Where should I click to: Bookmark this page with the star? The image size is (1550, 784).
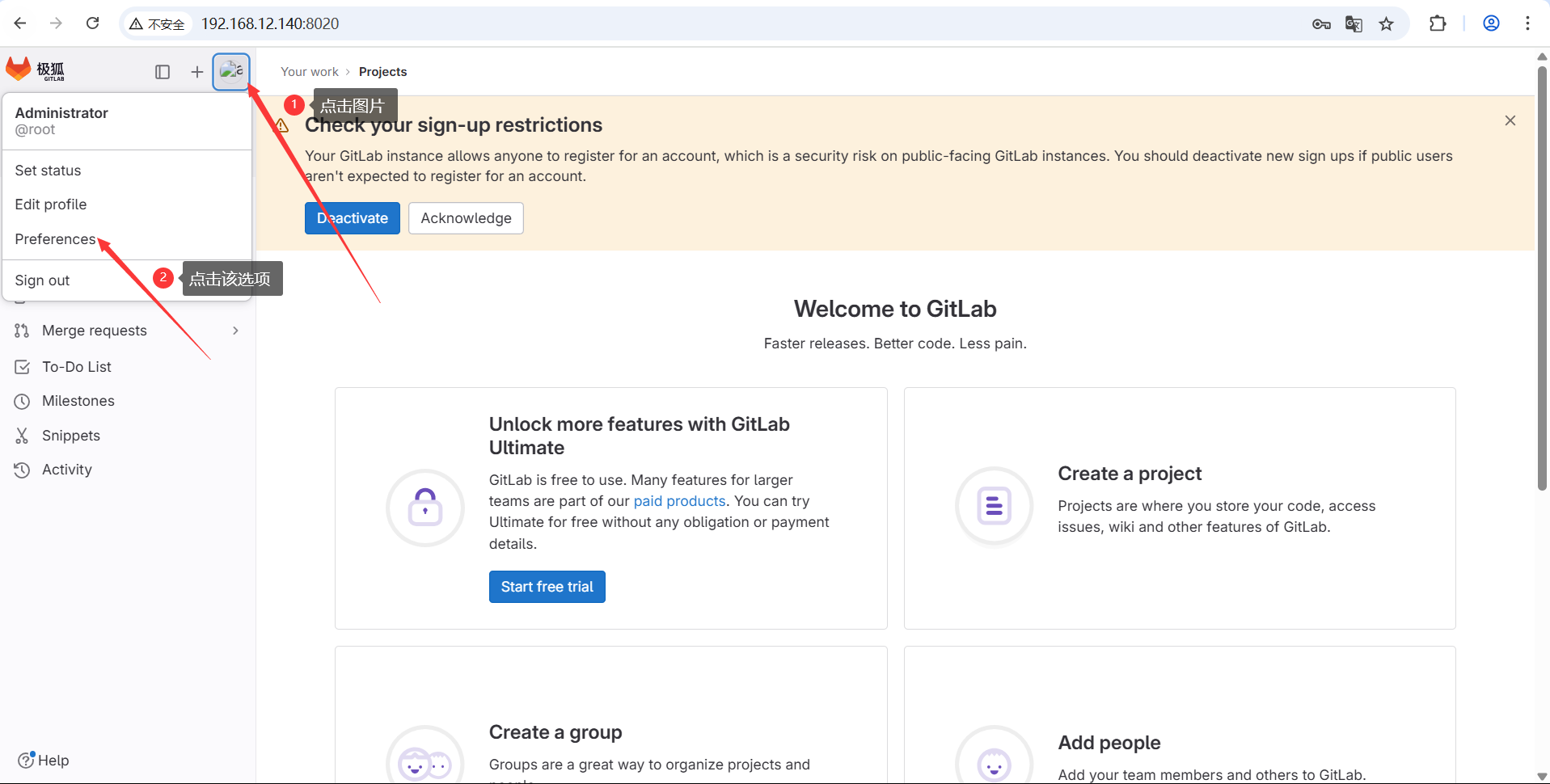click(1387, 24)
